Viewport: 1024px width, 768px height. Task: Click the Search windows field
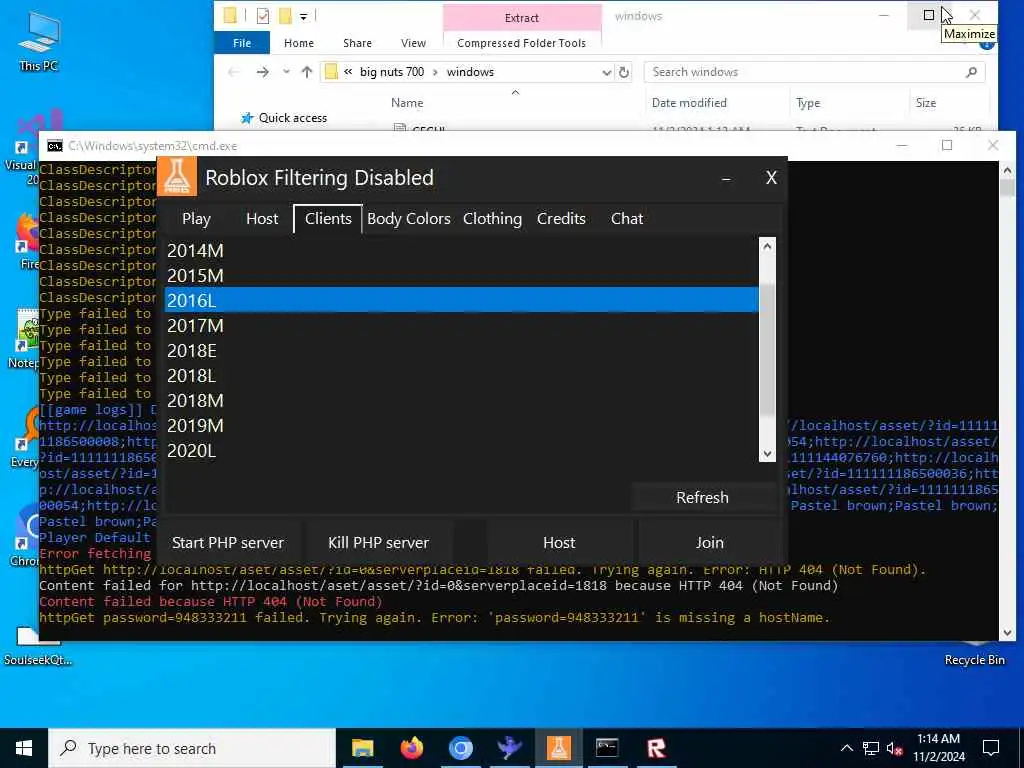pos(814,72)
